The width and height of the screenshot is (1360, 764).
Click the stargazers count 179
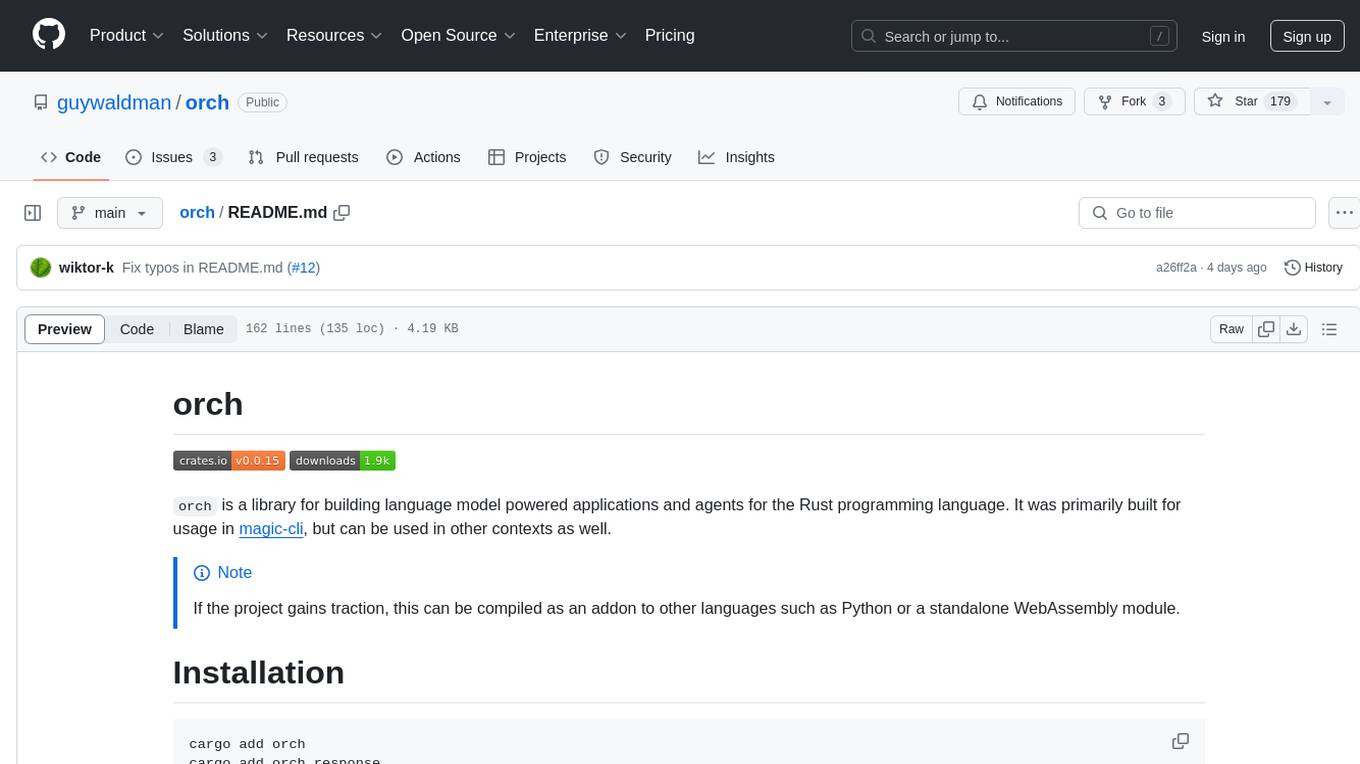(x=1281, y=101)
